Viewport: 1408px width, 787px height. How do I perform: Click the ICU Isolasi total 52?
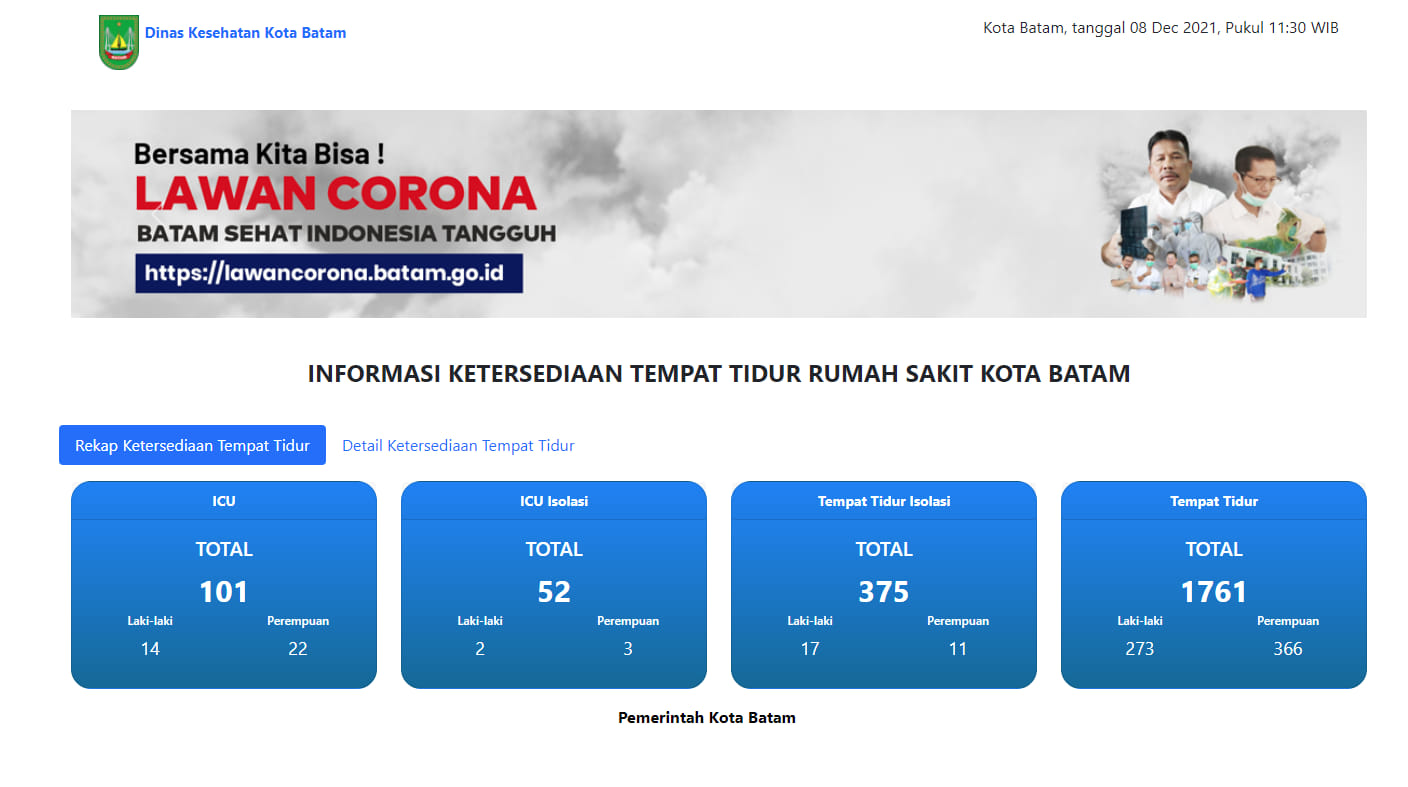pos(554,592)
